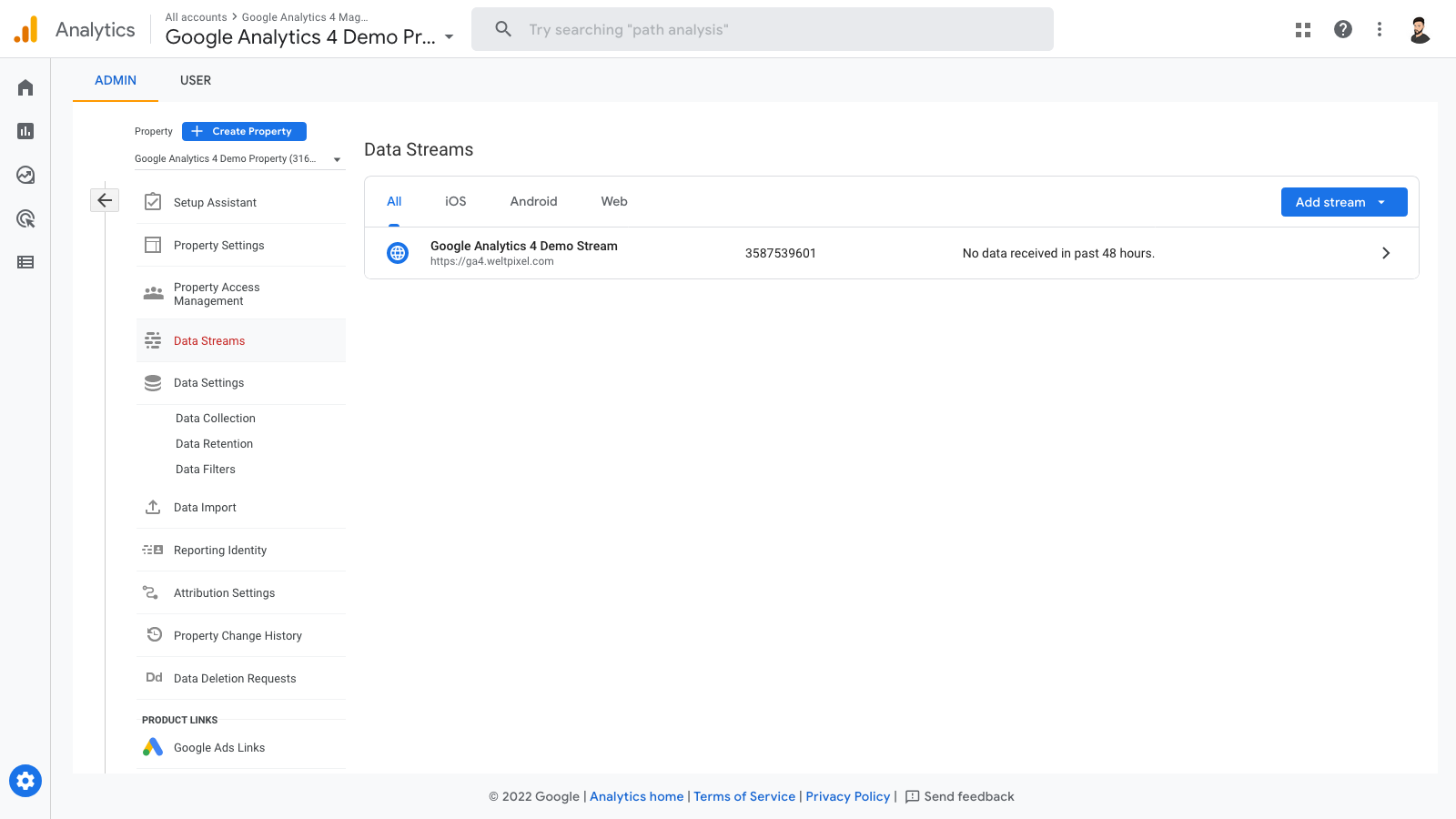Open the Attribution Settings menu label

(x=225, y=593)
